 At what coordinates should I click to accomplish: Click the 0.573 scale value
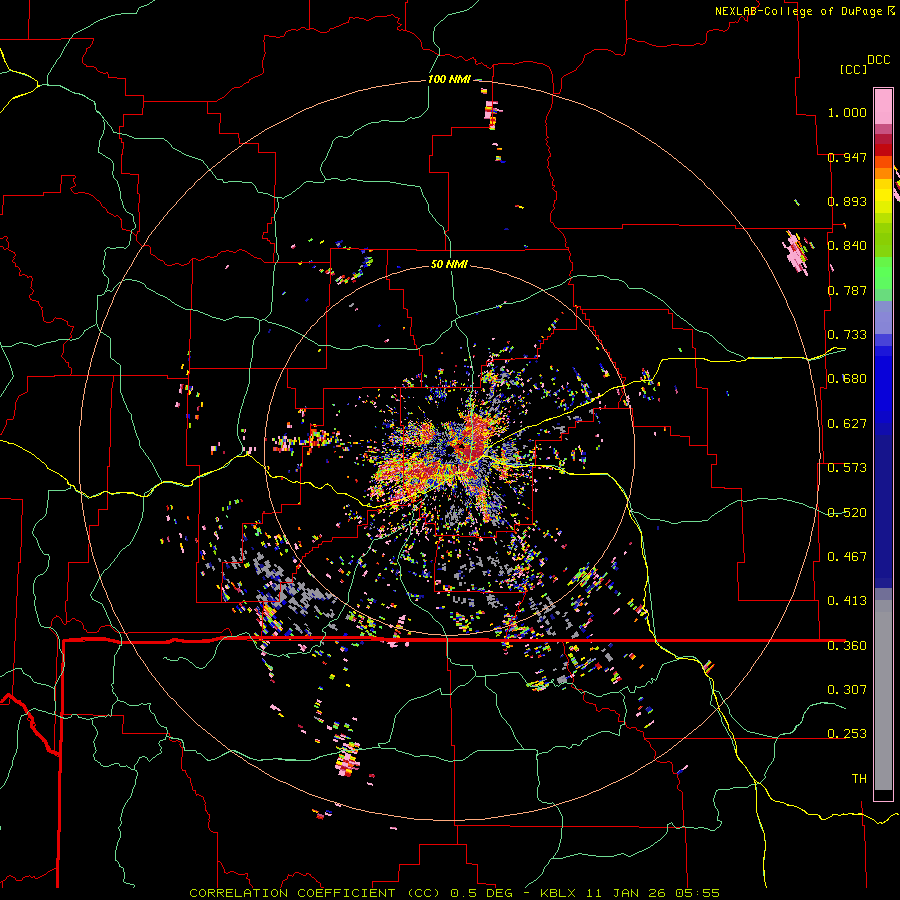pos(847,468)
